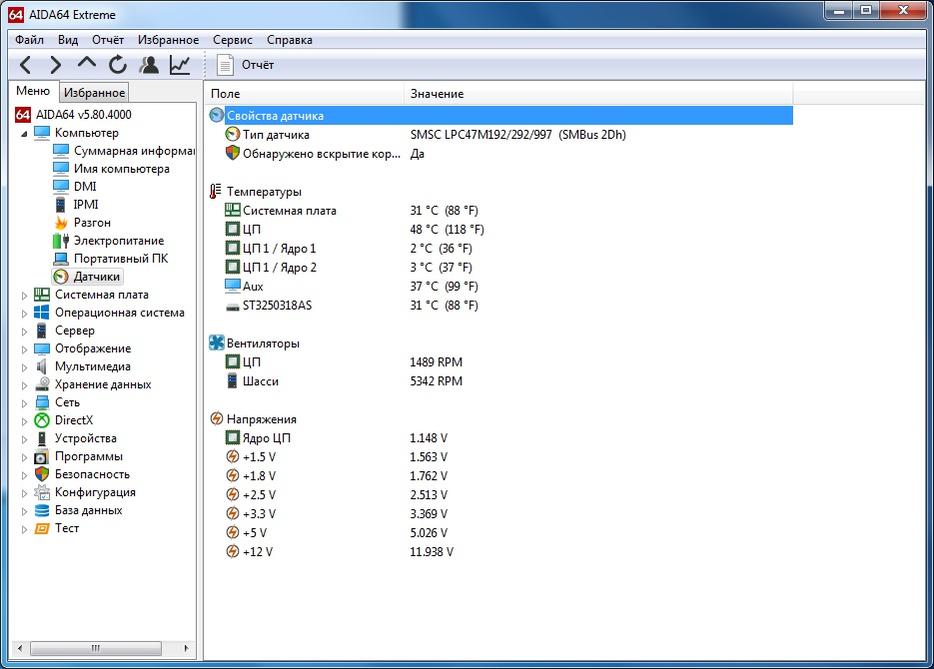The height and width of the screenshot is (669, 934).
Task: Collapse the Компьютер tree node
Action: pyautogui.click(x=24, y=133)
